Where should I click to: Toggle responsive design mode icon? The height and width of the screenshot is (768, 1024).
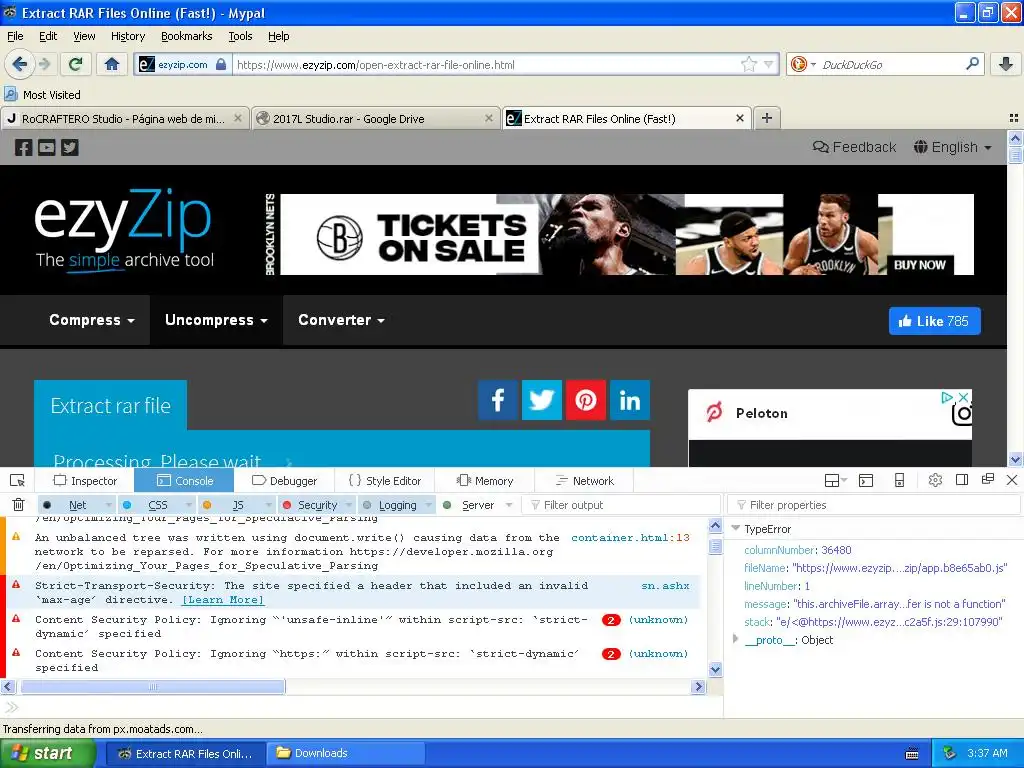click(899, 480)
